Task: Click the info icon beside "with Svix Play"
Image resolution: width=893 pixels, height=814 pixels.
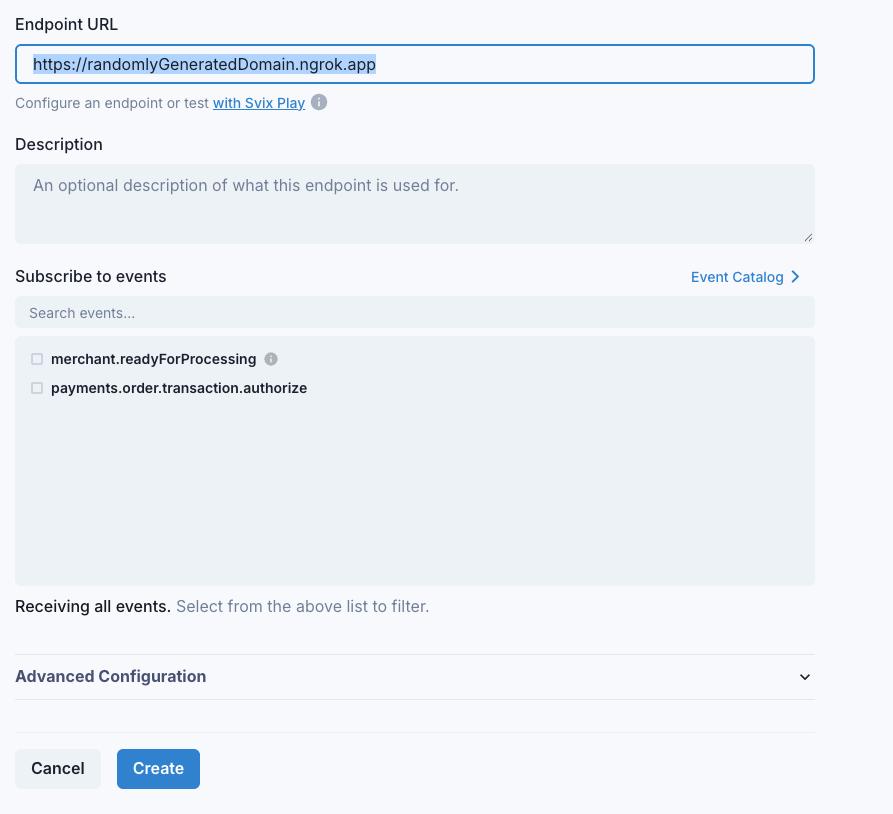Action: (x=318, y=102)
